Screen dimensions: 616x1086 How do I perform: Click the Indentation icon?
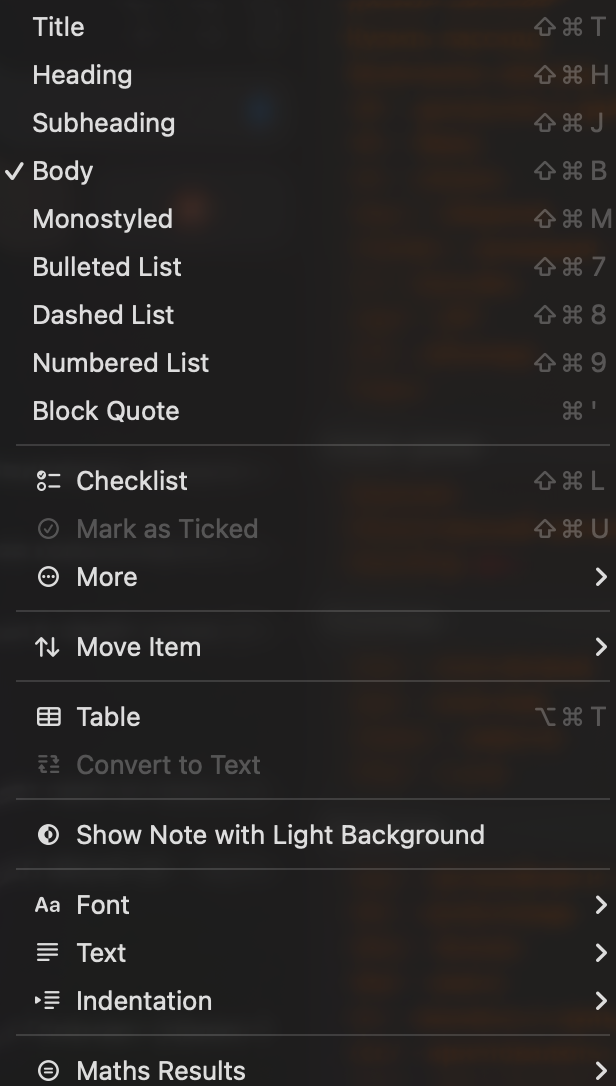tap(48, 1001)
